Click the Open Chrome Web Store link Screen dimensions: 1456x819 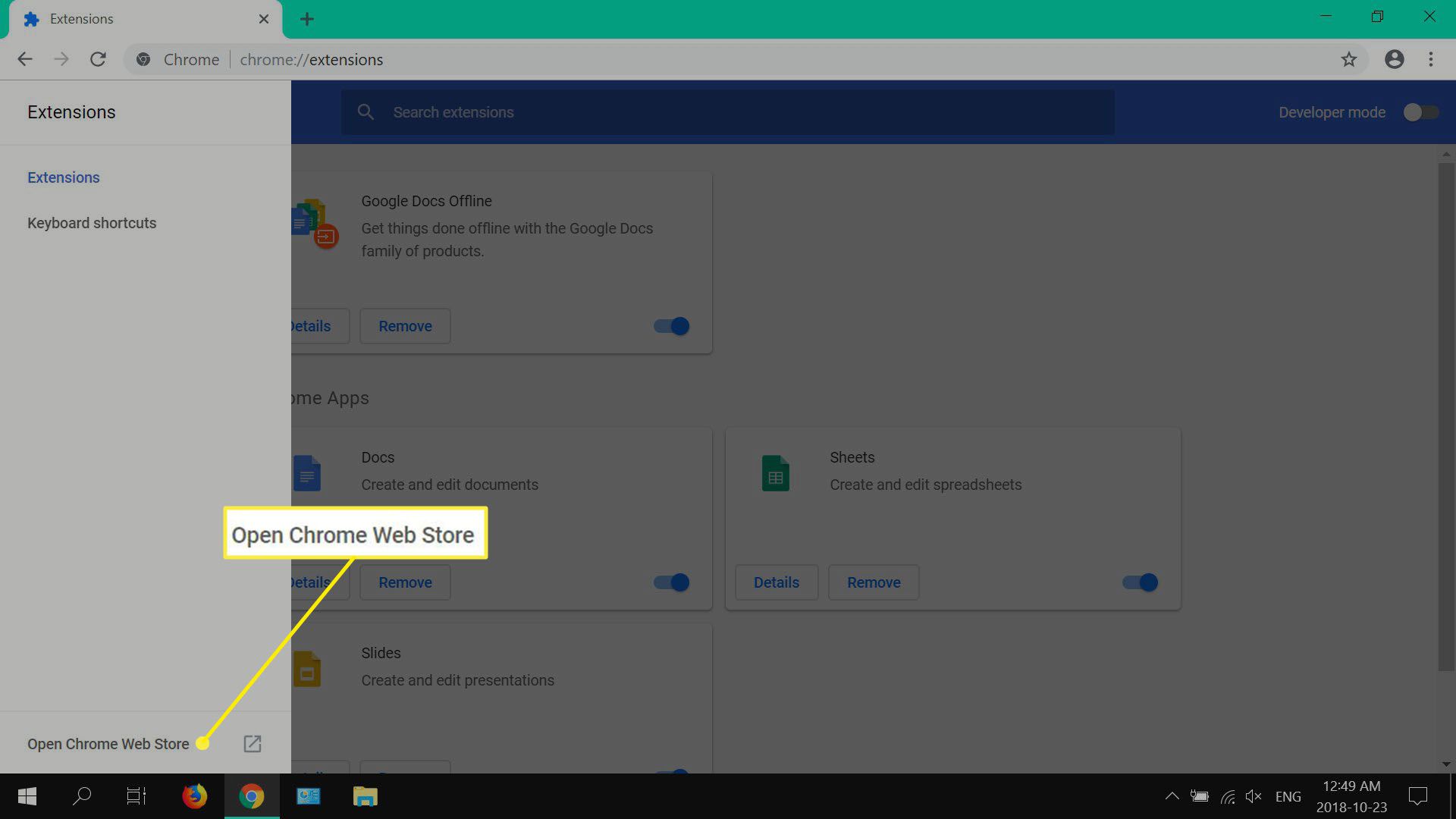tap(108, 744)
